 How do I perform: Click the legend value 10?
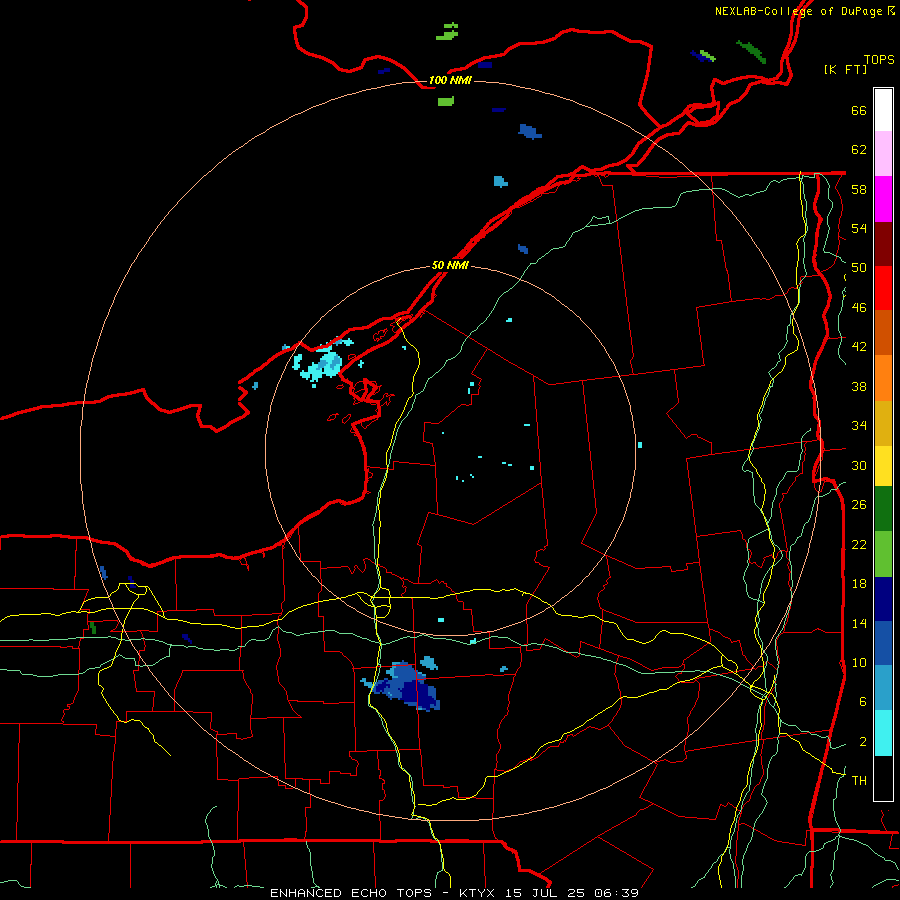(x=859, y=662)
